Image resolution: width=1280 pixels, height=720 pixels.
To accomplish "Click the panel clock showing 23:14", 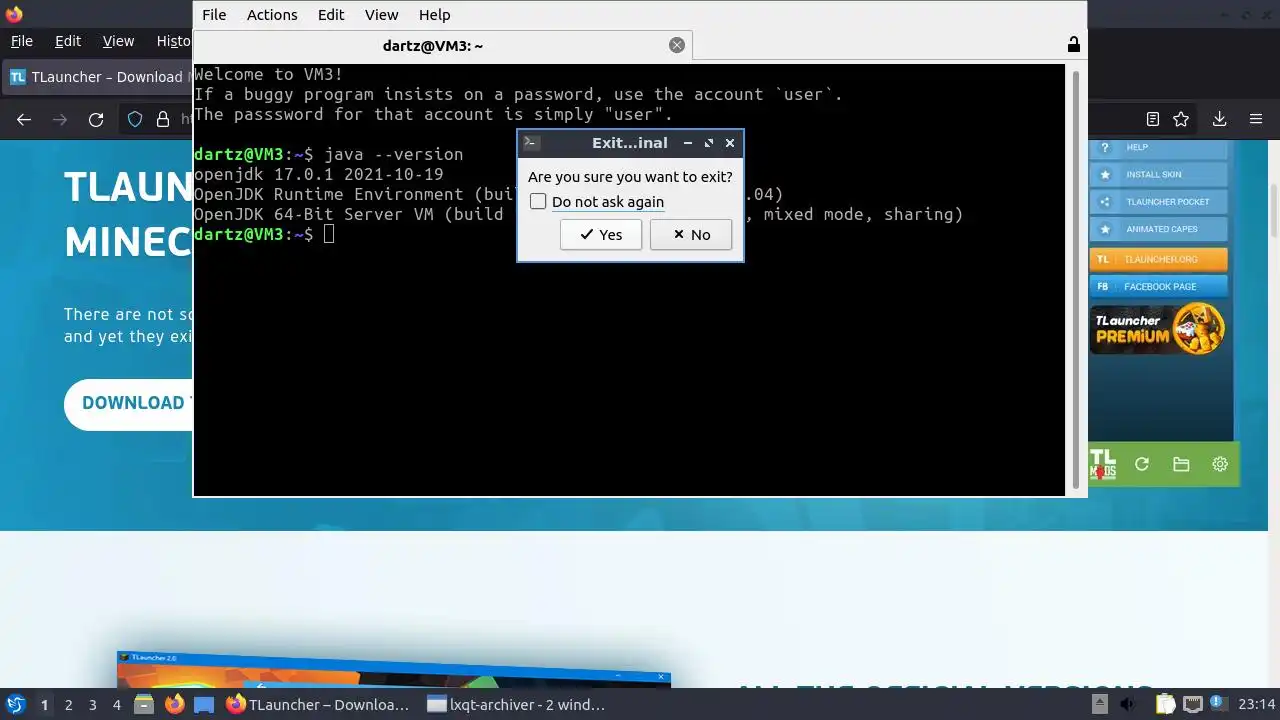I will [1257, 705].
